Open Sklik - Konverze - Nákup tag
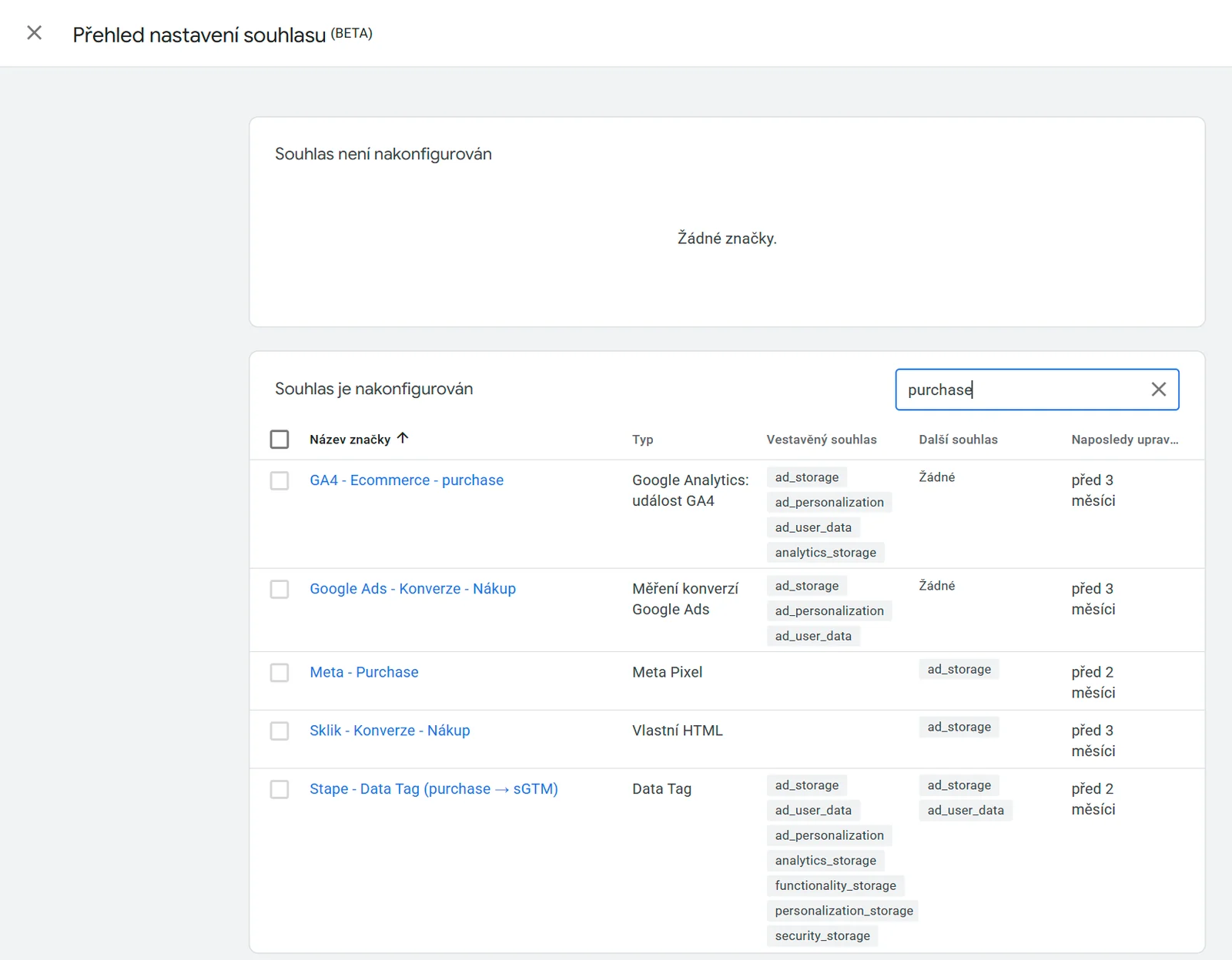Screen dimensions: 1232x960 click(x=390, y=731)
